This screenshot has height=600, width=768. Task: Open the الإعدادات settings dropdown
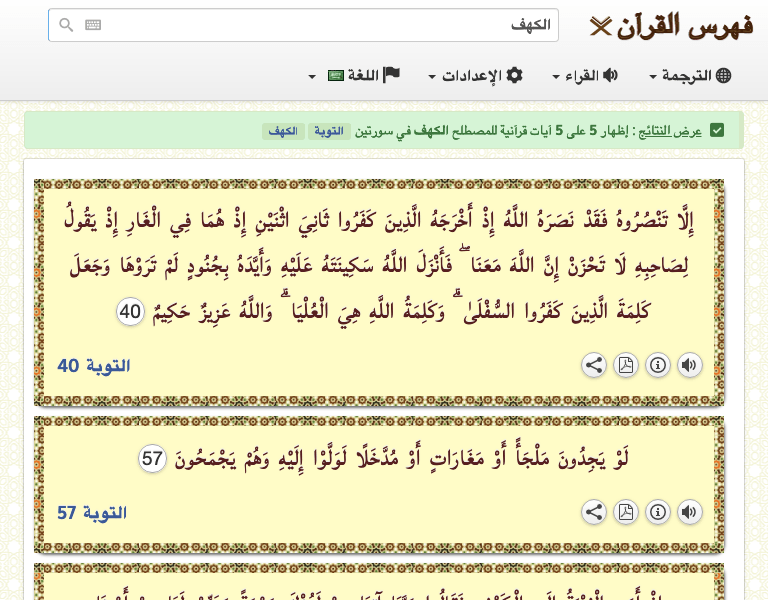[476, 76]
